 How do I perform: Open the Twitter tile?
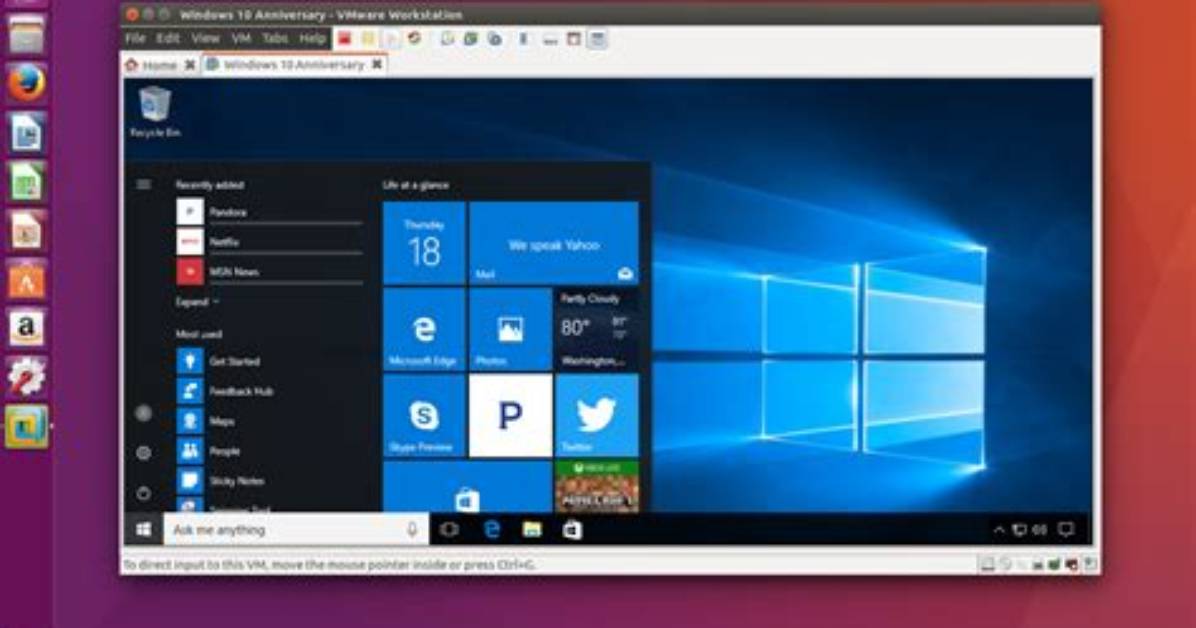coord(597,416)
